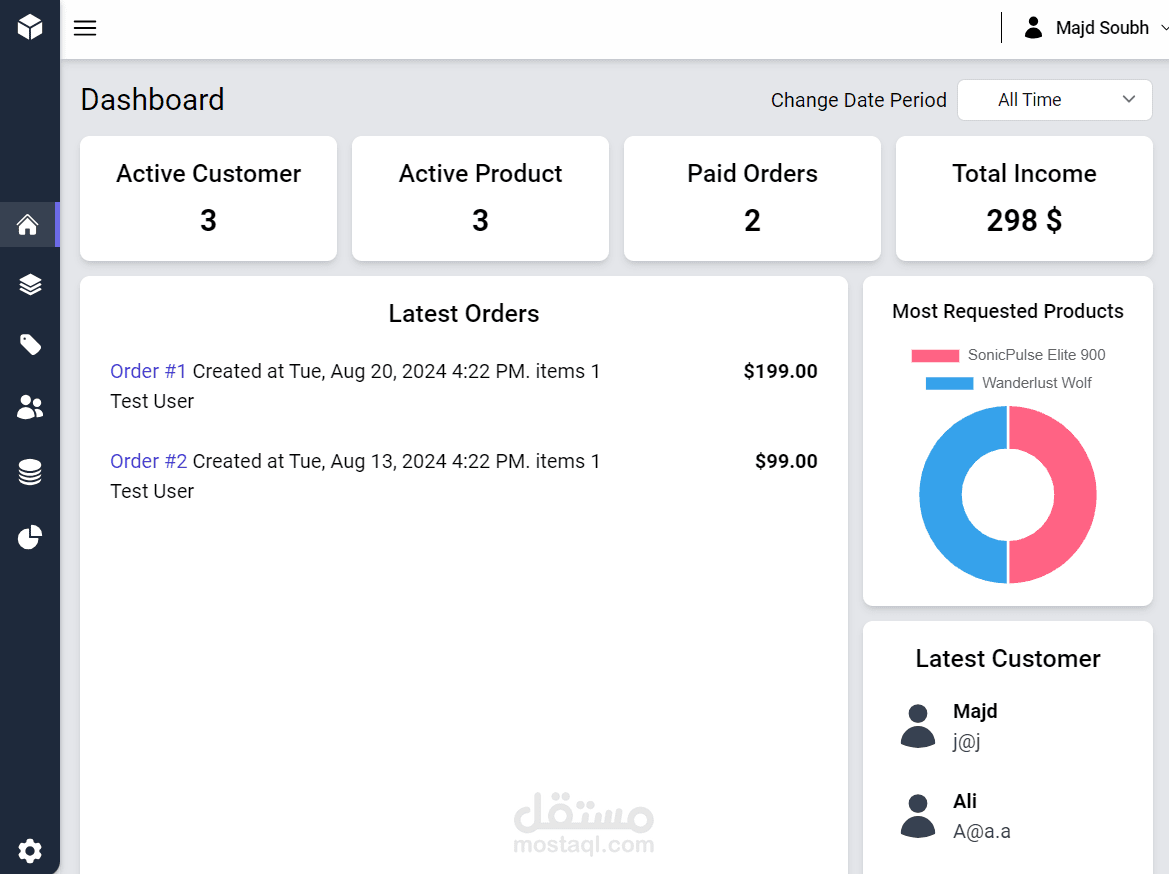Open the hamburger menu
Viewport: 1169px width, 874px height.
coord(85,28)
